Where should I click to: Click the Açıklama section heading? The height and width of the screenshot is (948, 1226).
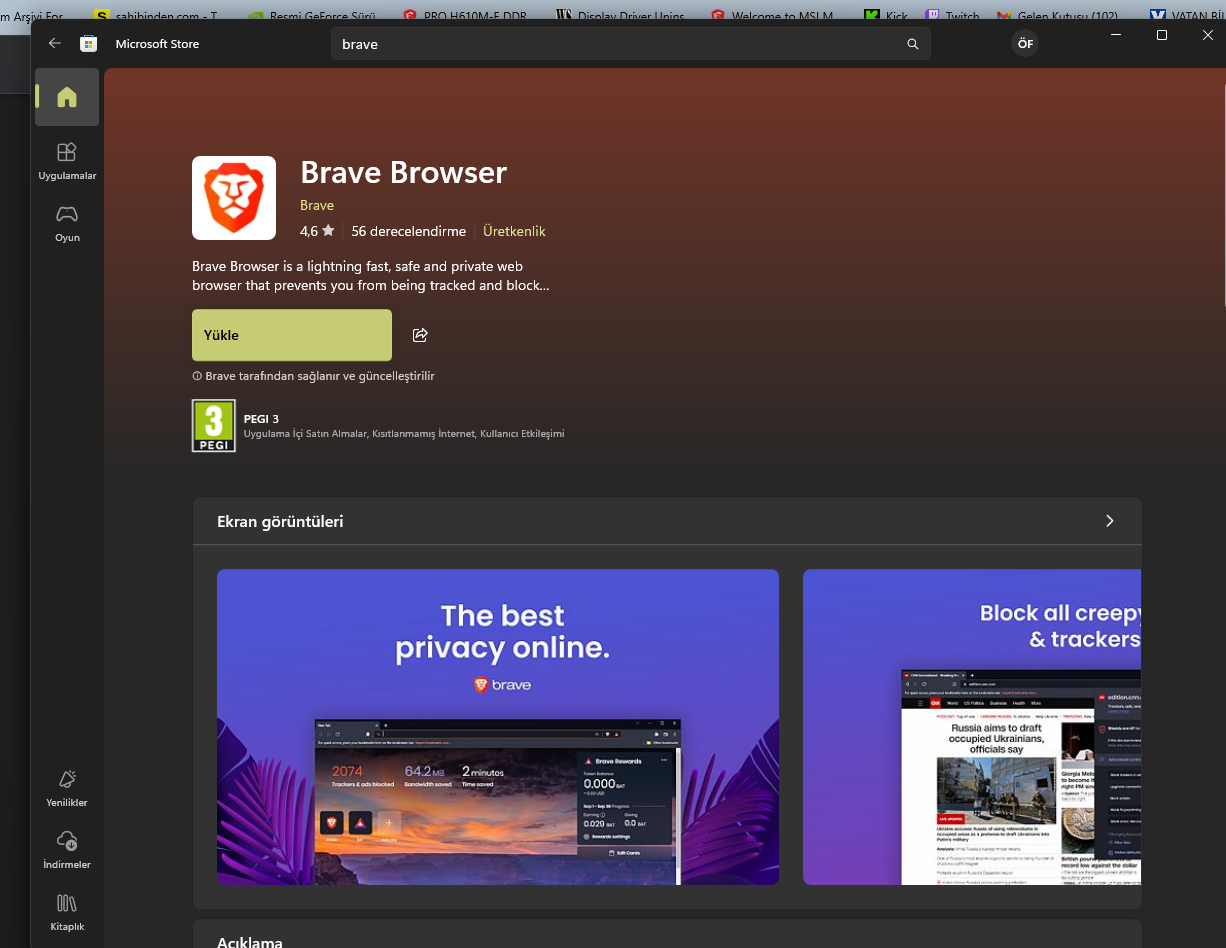pyautogui.click(x=250, y=942)
